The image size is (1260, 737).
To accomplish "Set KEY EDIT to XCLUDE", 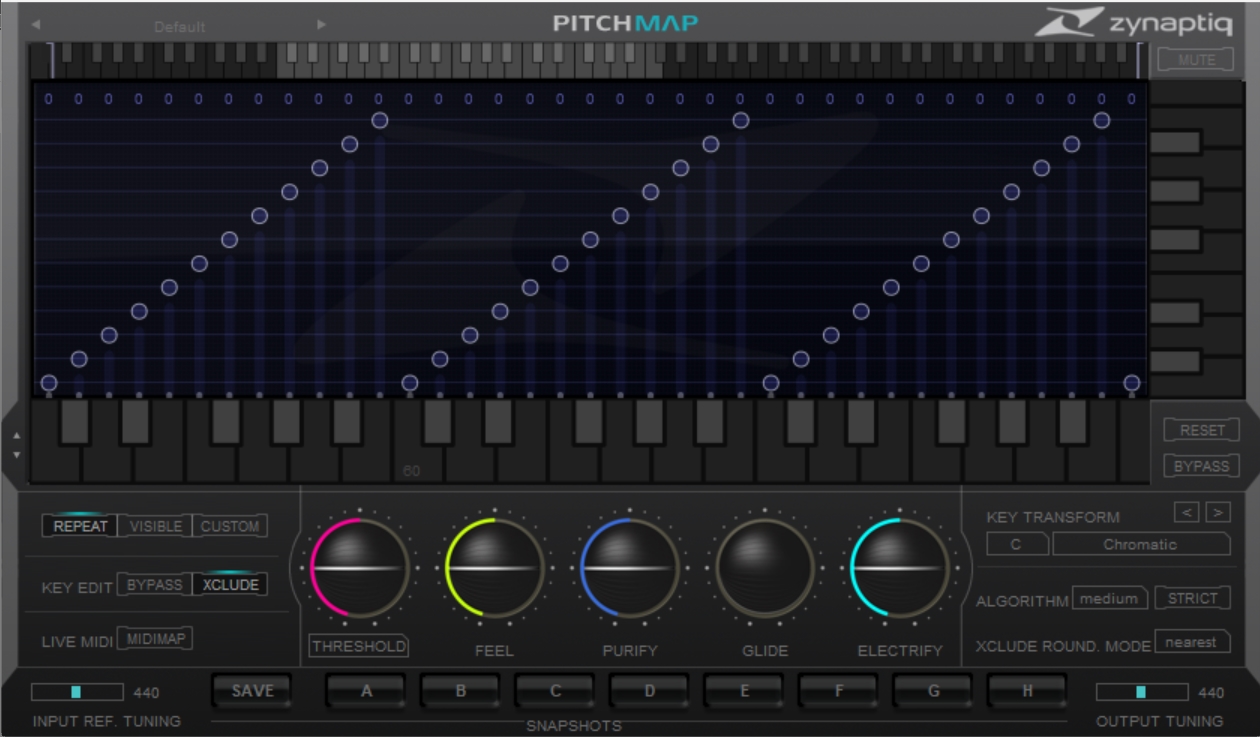I will (x=230, y=584).
